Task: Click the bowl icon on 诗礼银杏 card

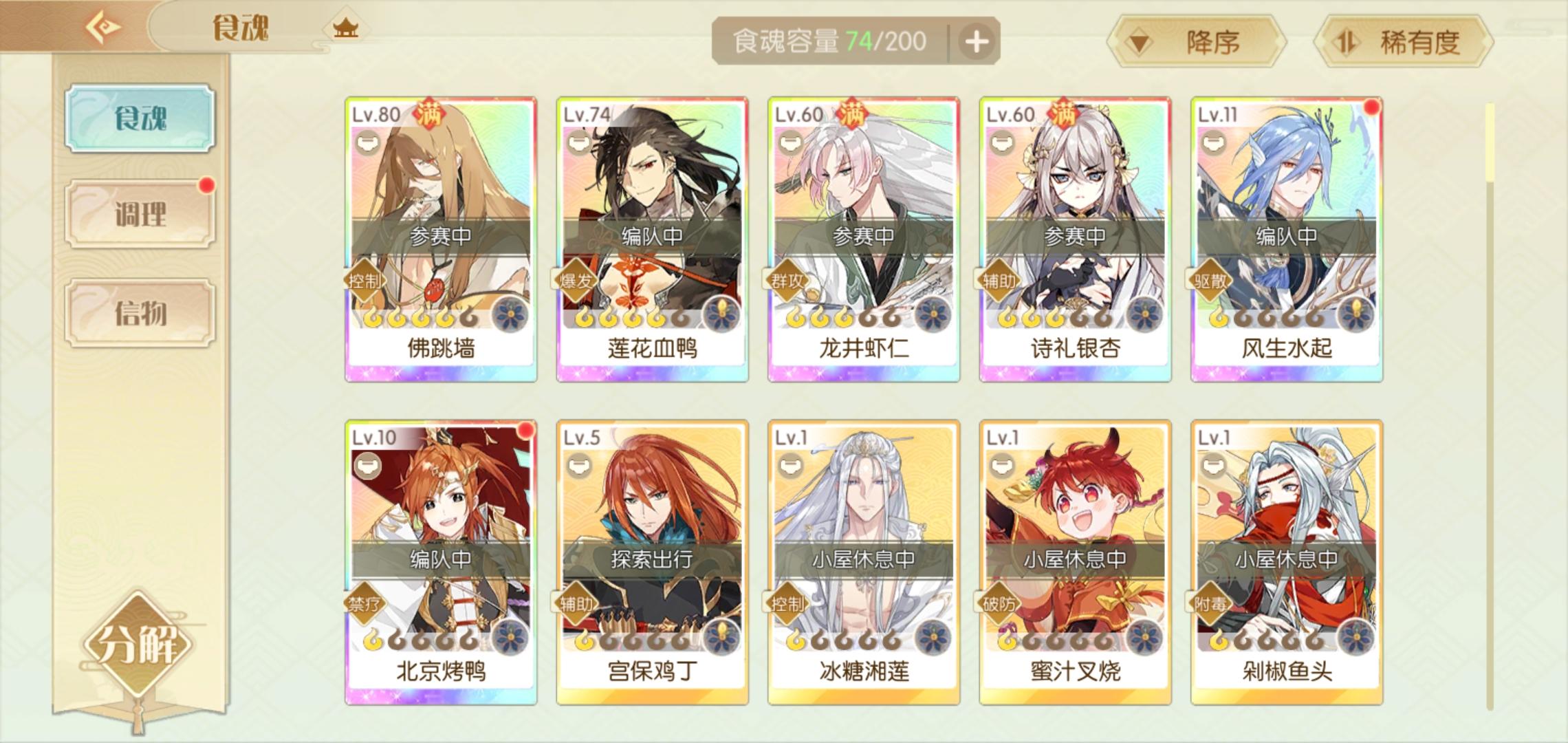Action: (x=1001, y=143)
